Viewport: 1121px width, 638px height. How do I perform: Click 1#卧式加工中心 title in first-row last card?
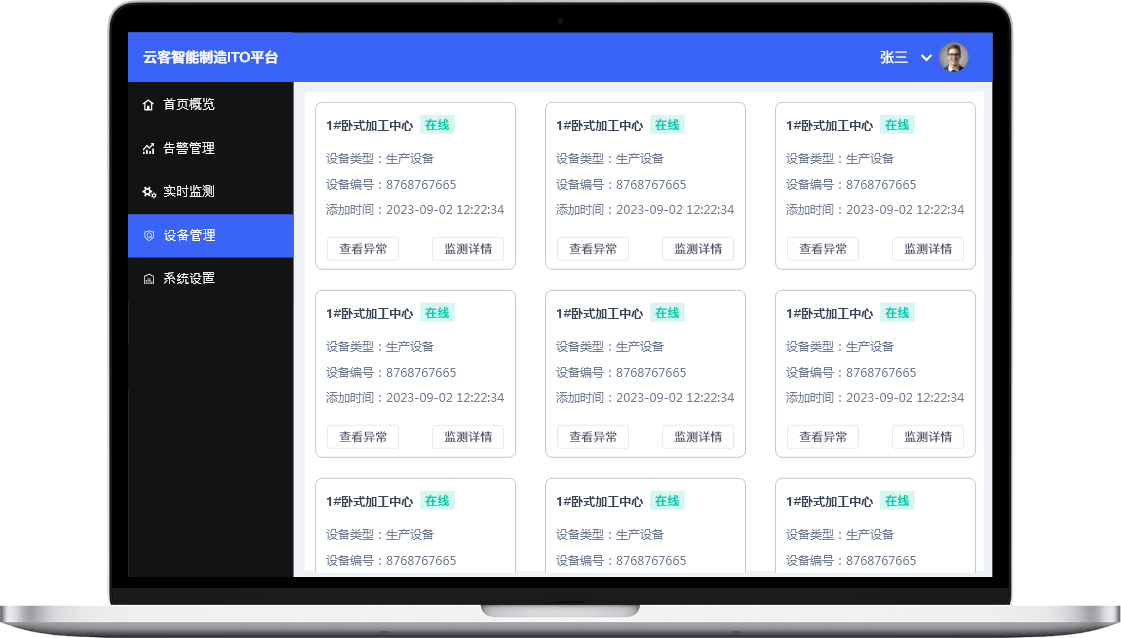pyautogui.click(x=829, y=126)
